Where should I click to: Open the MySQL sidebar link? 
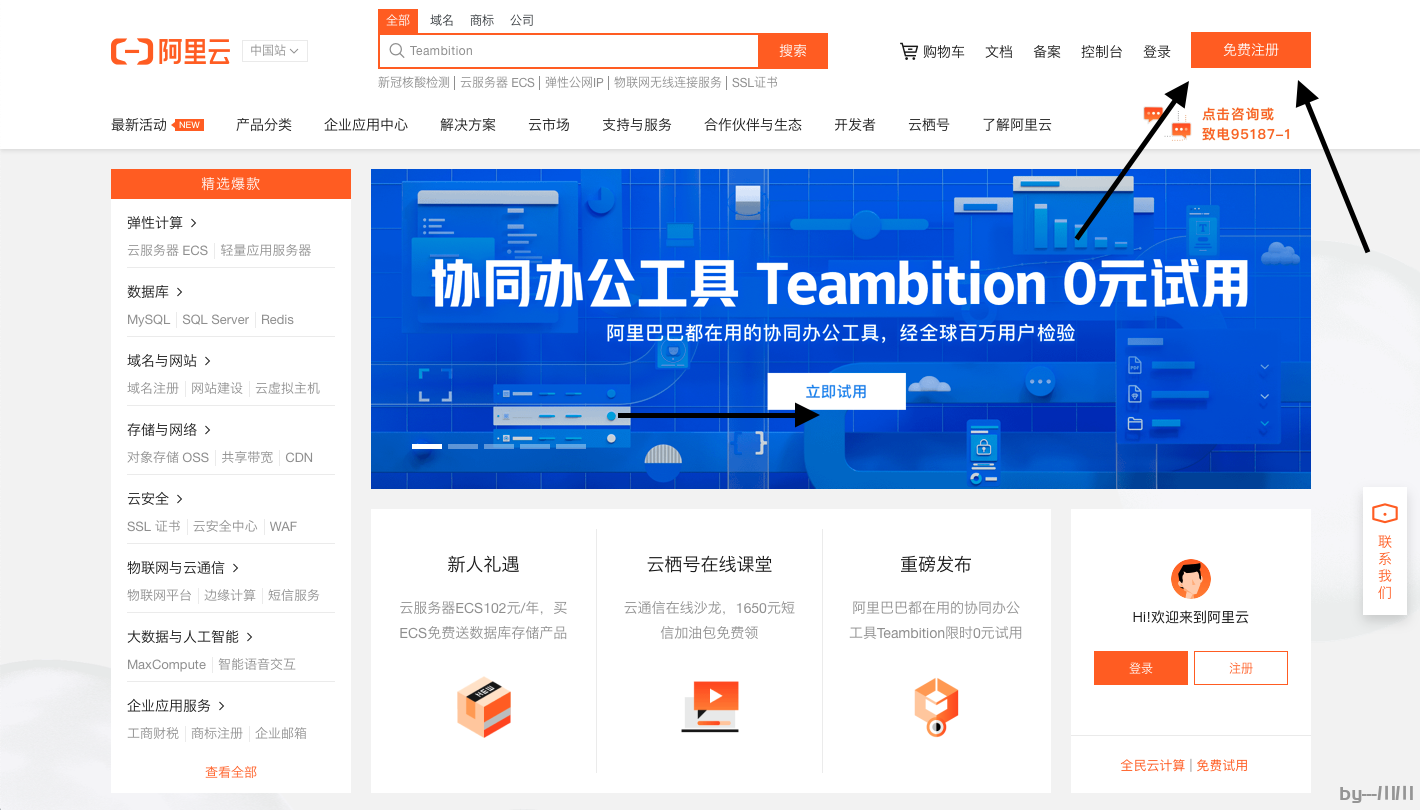coord(149,319)
